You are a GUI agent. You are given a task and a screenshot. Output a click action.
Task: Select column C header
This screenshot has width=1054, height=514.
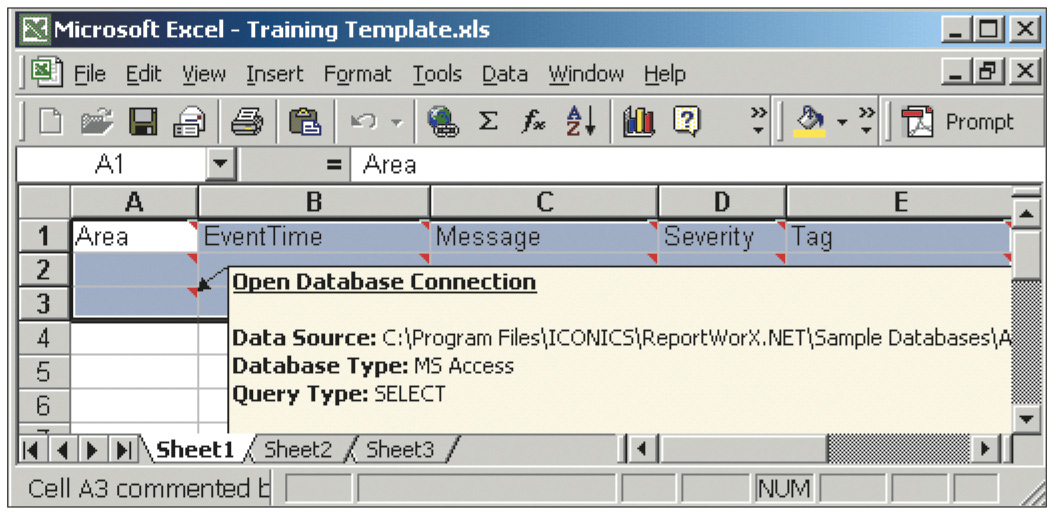point(544,202)
